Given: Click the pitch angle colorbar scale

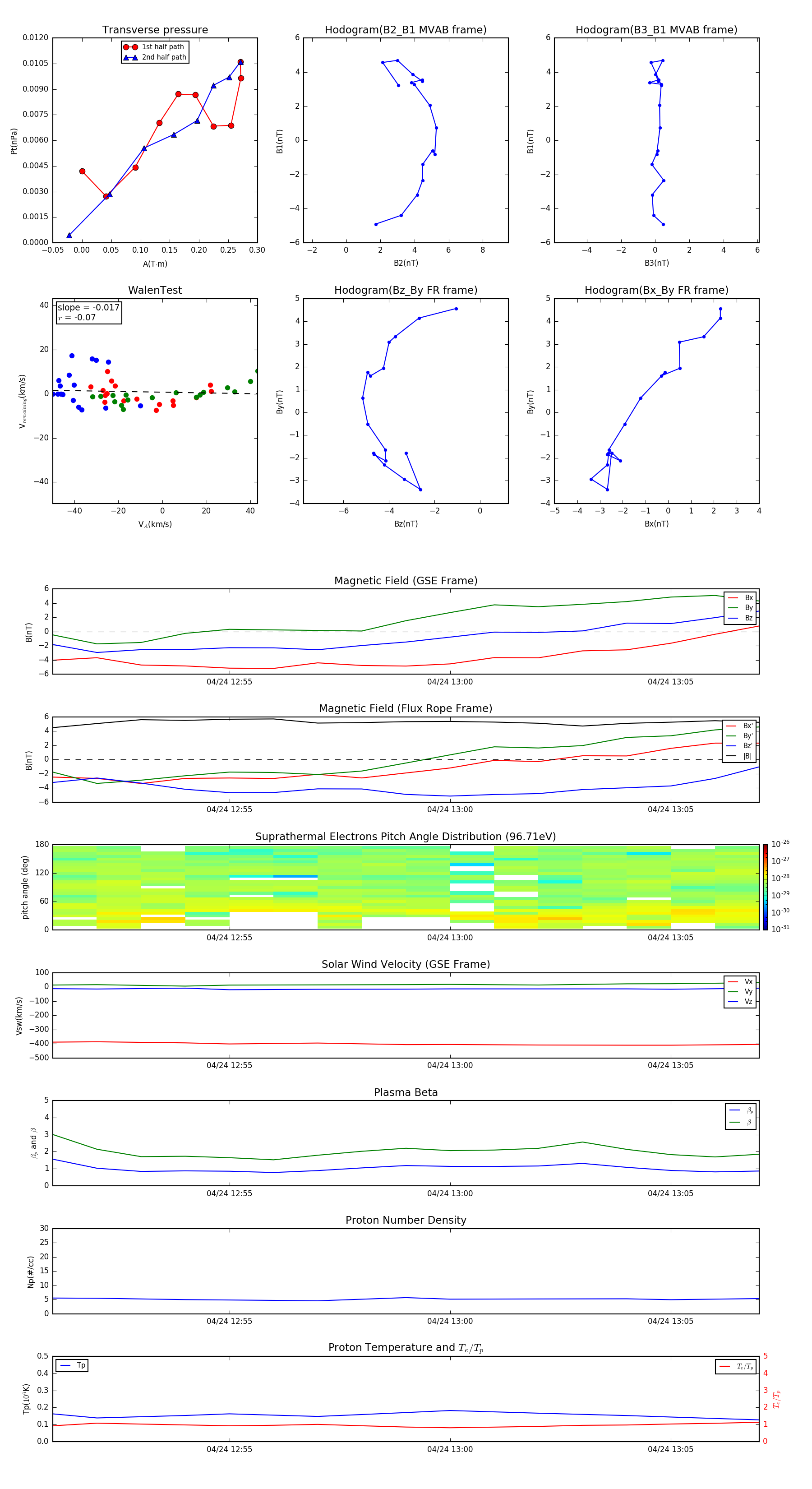Looking at the screenshot, I should [765, 887].
